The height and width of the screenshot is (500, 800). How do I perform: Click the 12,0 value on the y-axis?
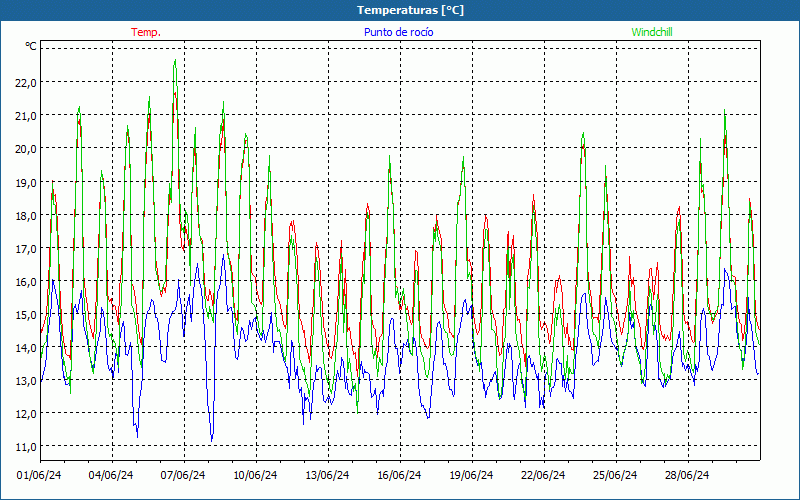pos(26,414)
